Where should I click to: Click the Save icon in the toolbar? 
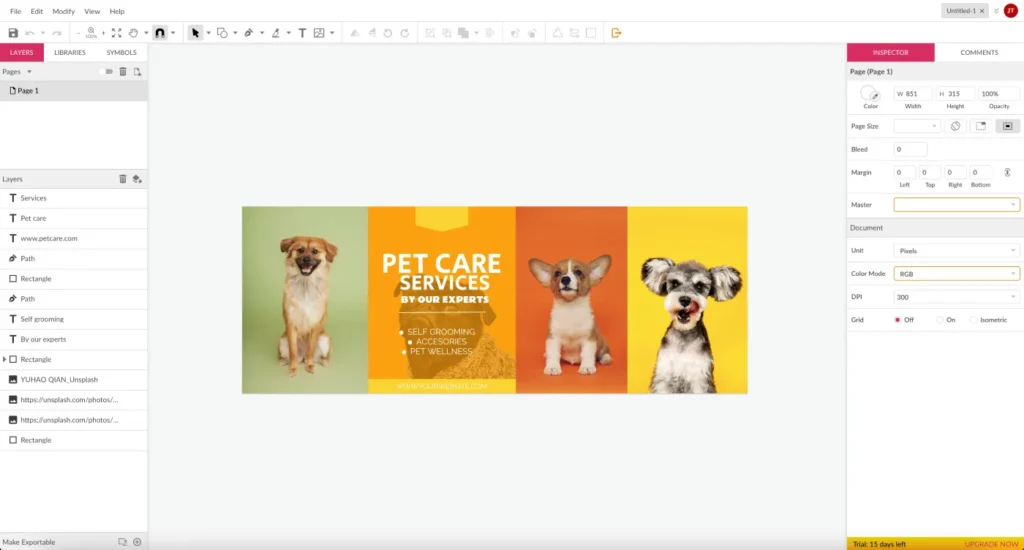[x=13, y=33]
